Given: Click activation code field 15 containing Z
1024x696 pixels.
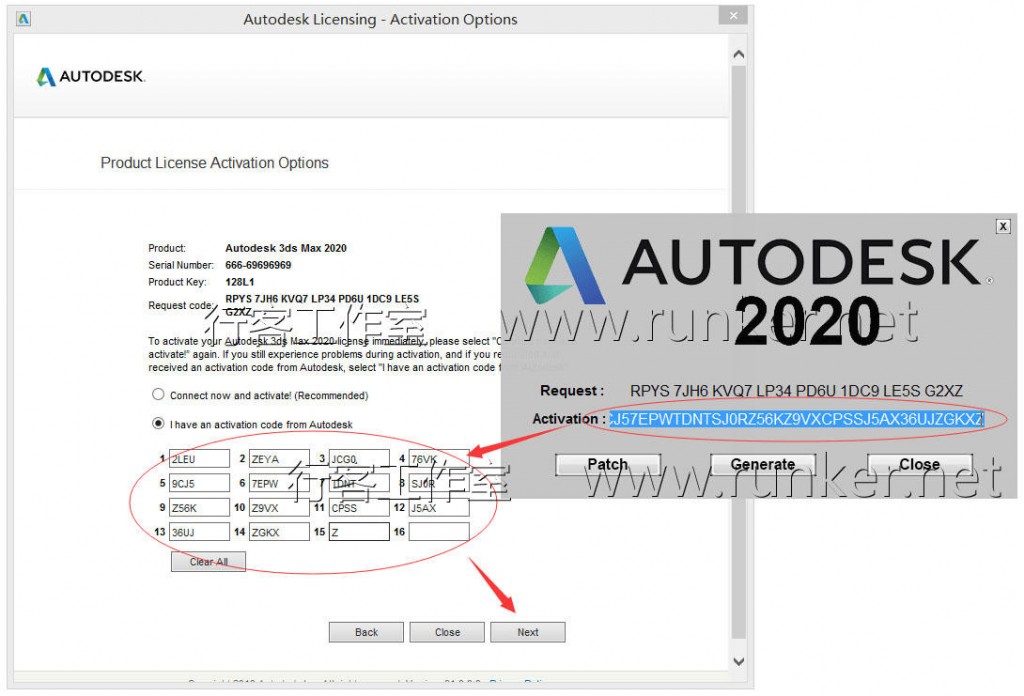Looking at the screenshot, I should tap(359, 531).
